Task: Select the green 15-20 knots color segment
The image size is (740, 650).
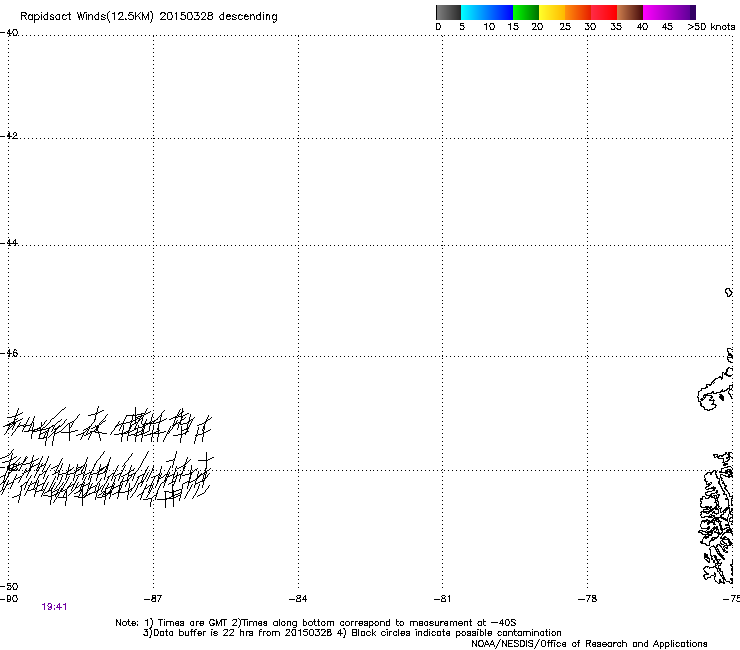Action: (526, 12)
